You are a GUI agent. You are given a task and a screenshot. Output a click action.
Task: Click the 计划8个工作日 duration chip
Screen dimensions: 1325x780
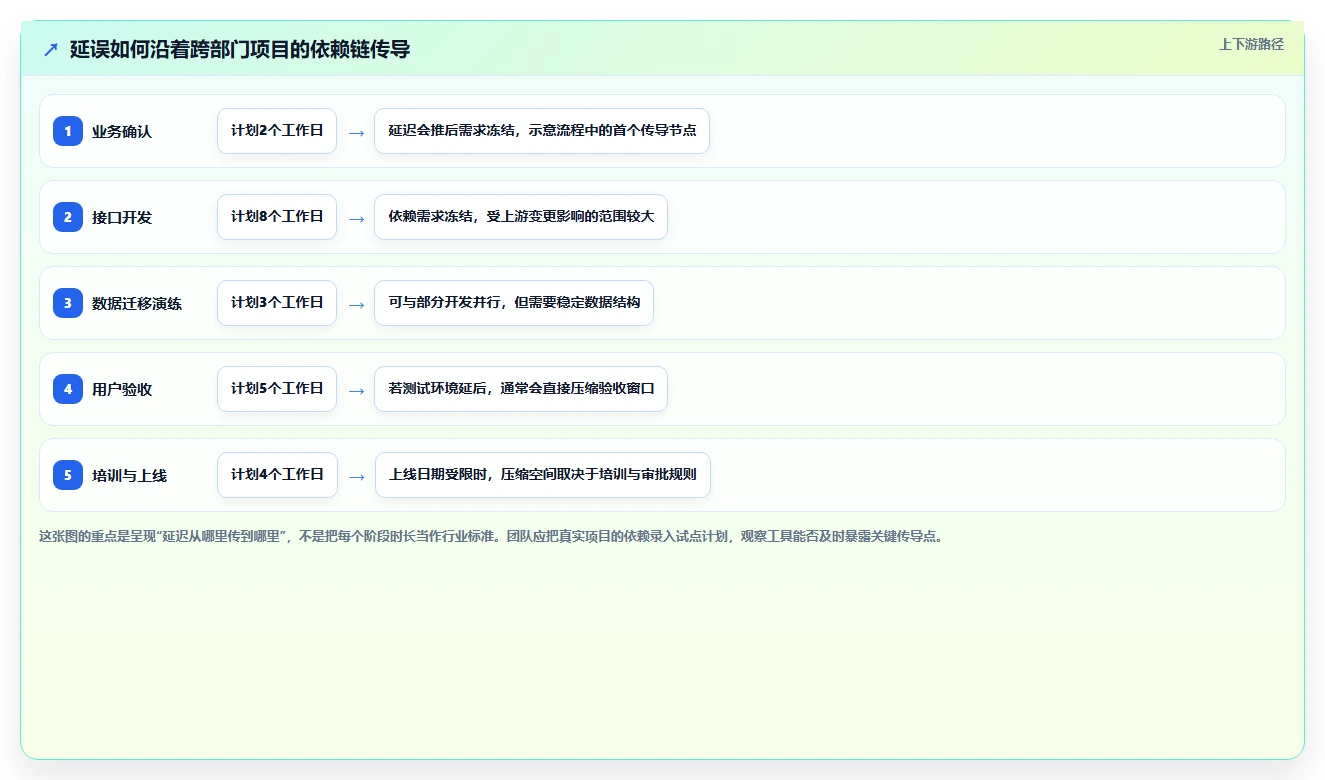[277, 217]
